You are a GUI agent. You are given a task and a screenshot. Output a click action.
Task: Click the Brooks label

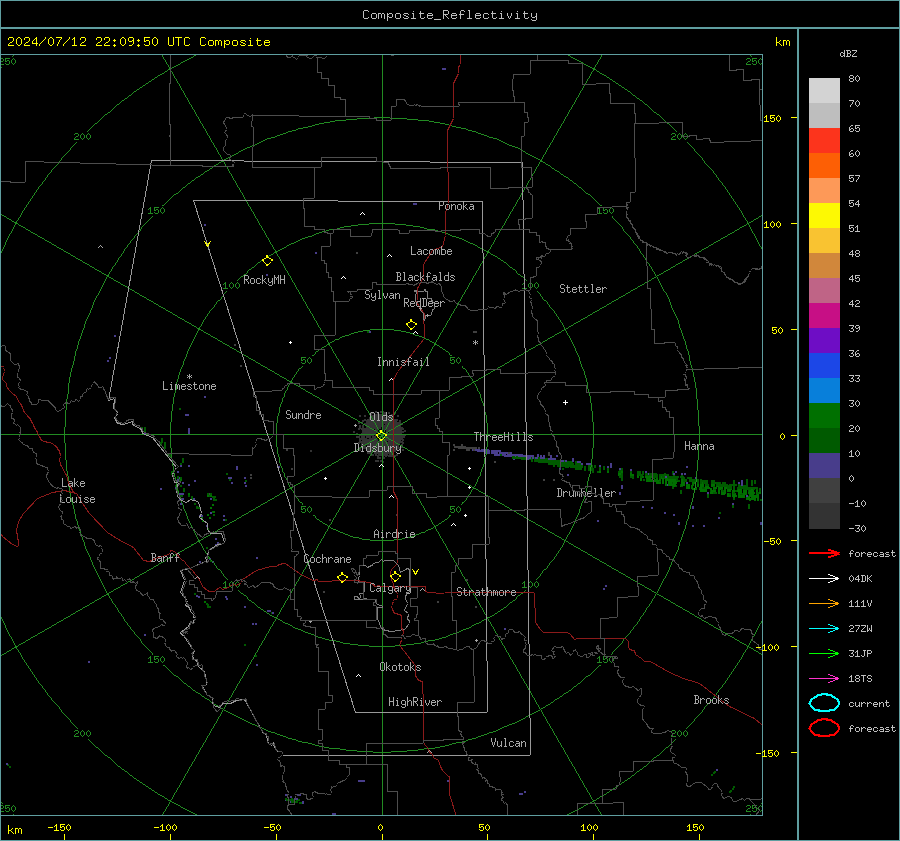pos(711,700)
